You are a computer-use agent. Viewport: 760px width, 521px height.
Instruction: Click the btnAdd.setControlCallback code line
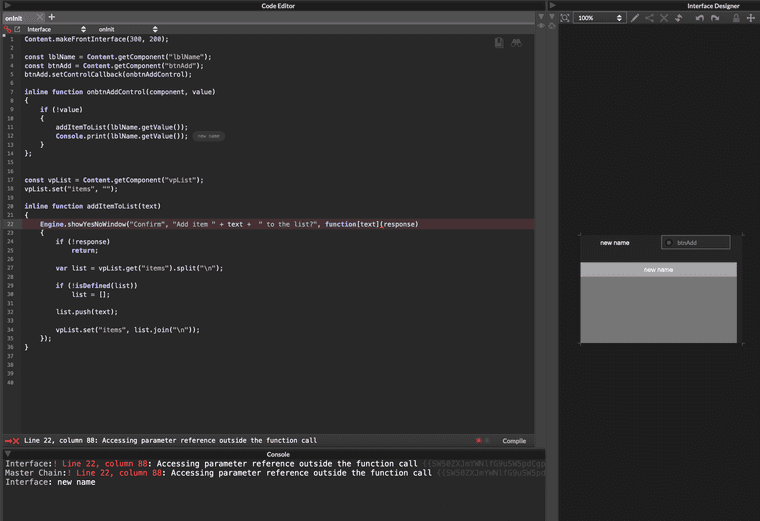108,75
